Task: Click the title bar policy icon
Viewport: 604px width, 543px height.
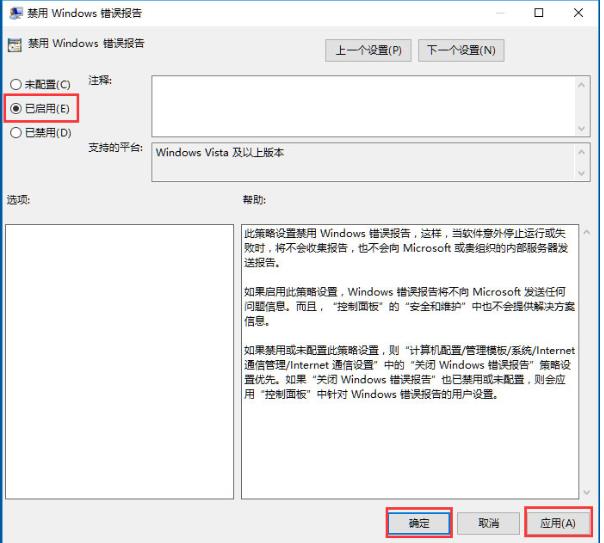Action: tap(16, 13)
